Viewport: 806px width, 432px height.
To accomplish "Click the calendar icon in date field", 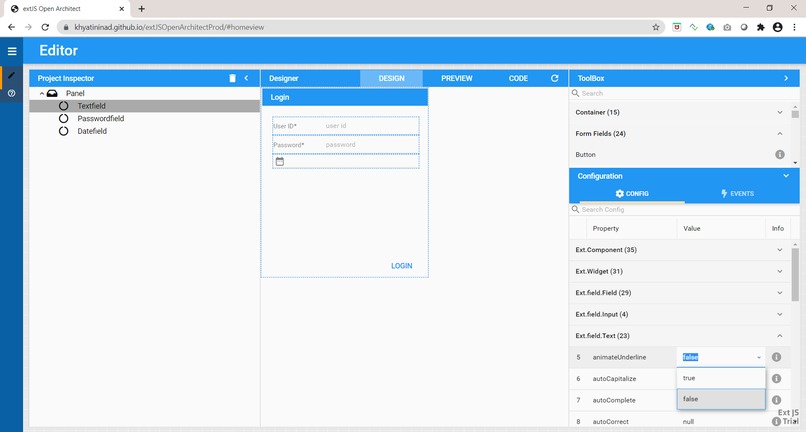I will [280, 161].
